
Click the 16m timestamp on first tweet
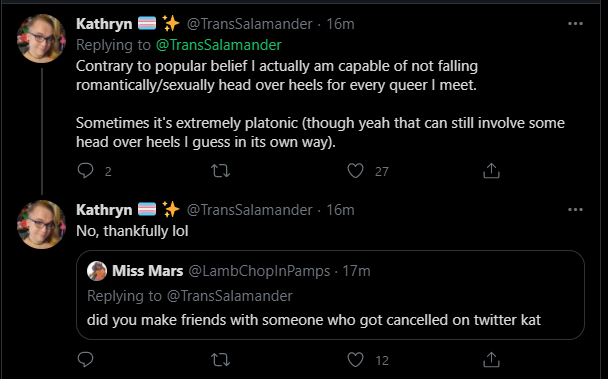[x=340, y=24]
